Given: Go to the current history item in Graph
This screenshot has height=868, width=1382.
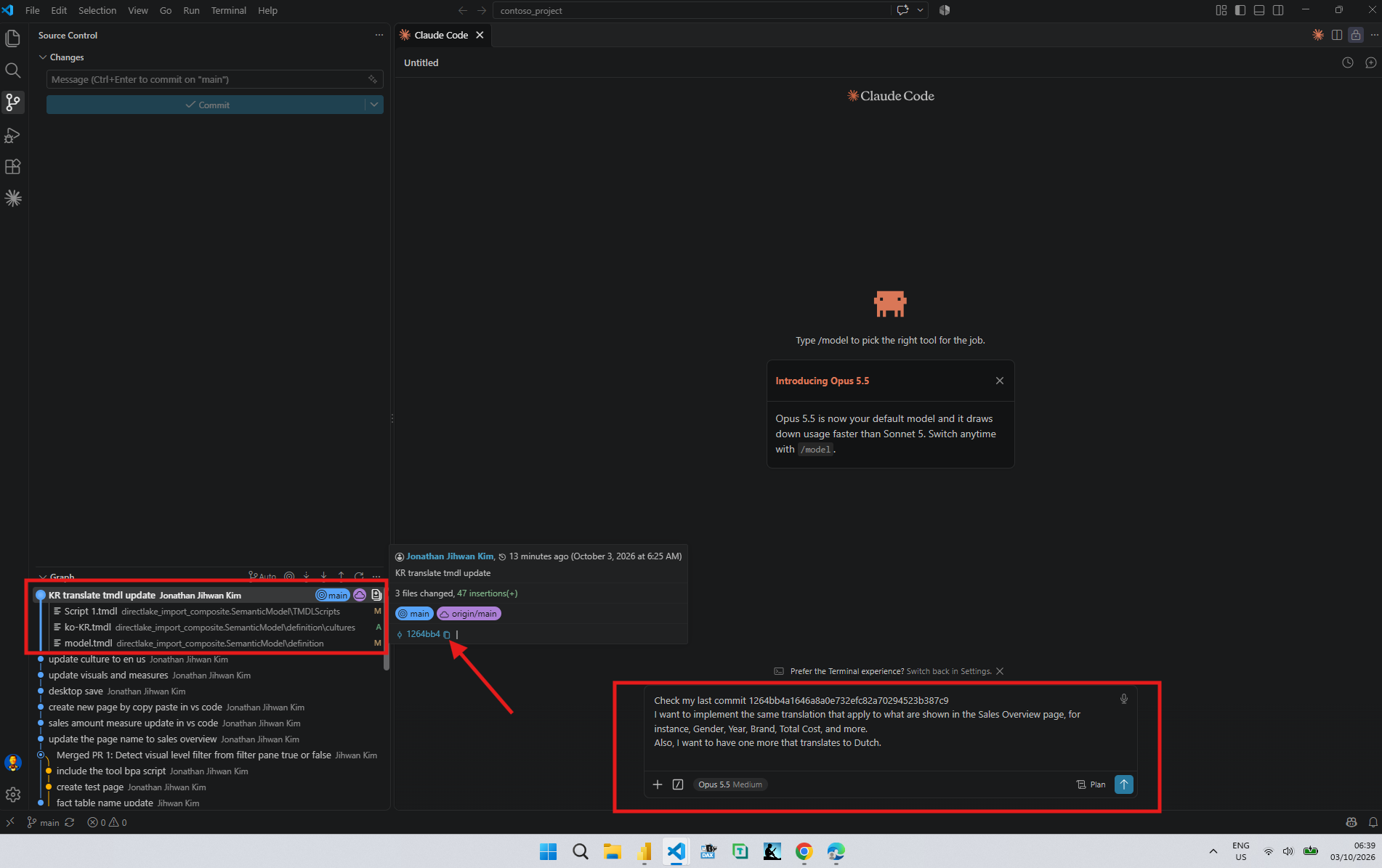Looking at the screenshot, I should point(289,576).
